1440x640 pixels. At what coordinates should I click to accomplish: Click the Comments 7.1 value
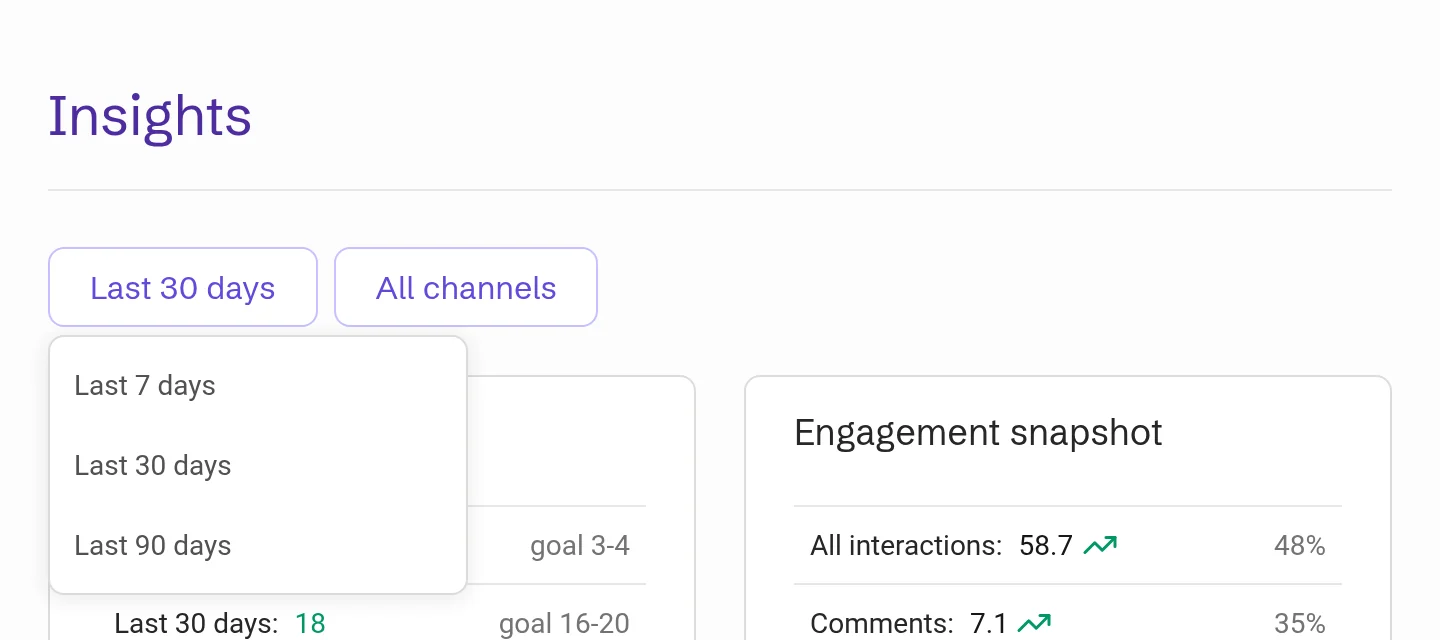tap(989, 625)
